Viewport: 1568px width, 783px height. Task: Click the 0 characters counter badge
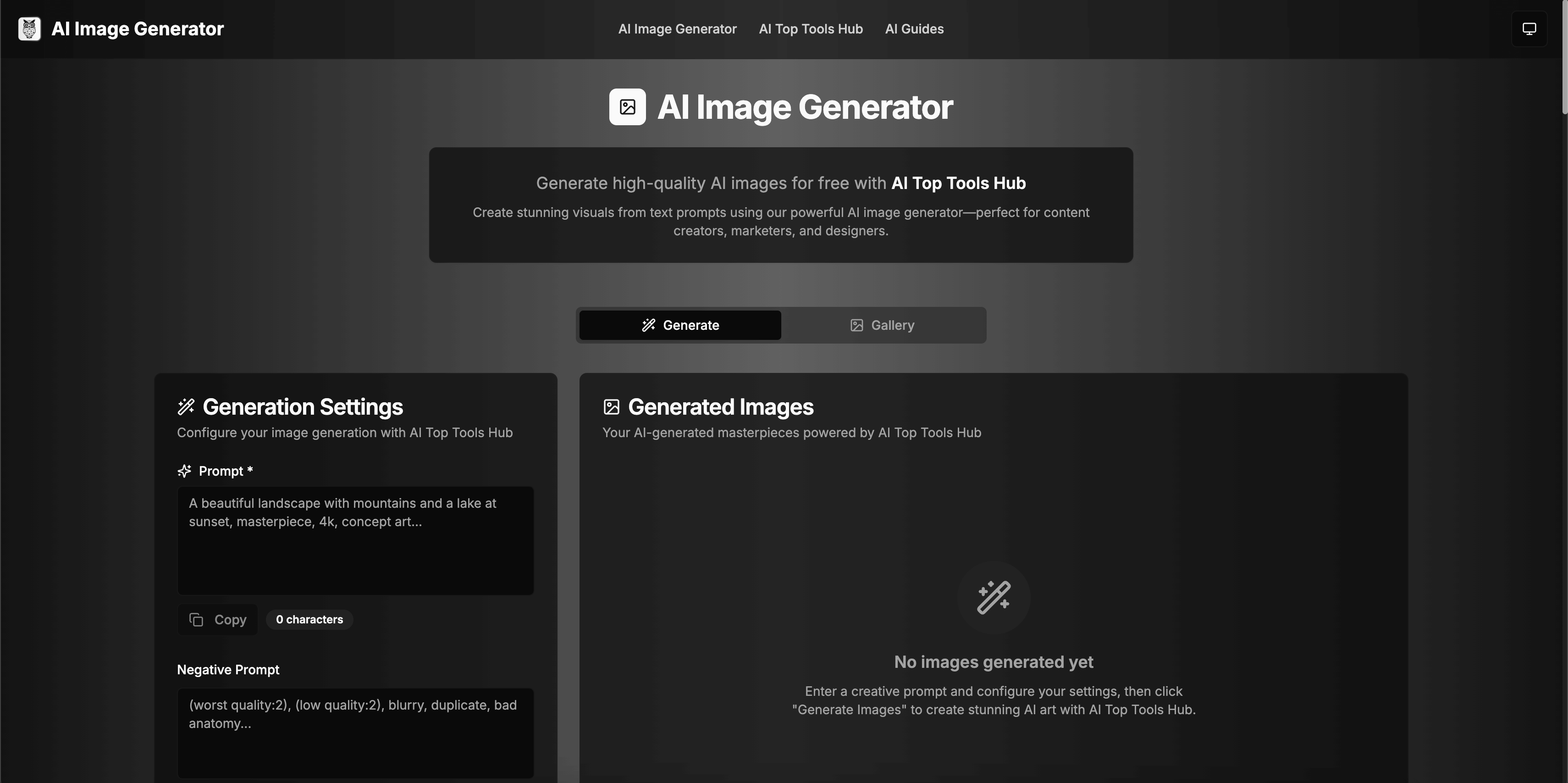309,619
